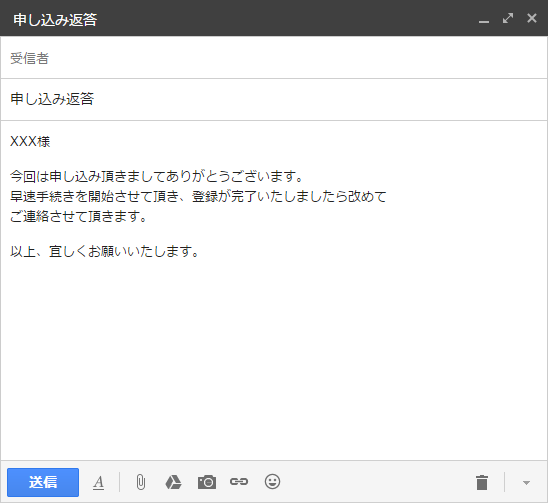Click the 送信 send button

pyautogui.click(x=43, y=482)
